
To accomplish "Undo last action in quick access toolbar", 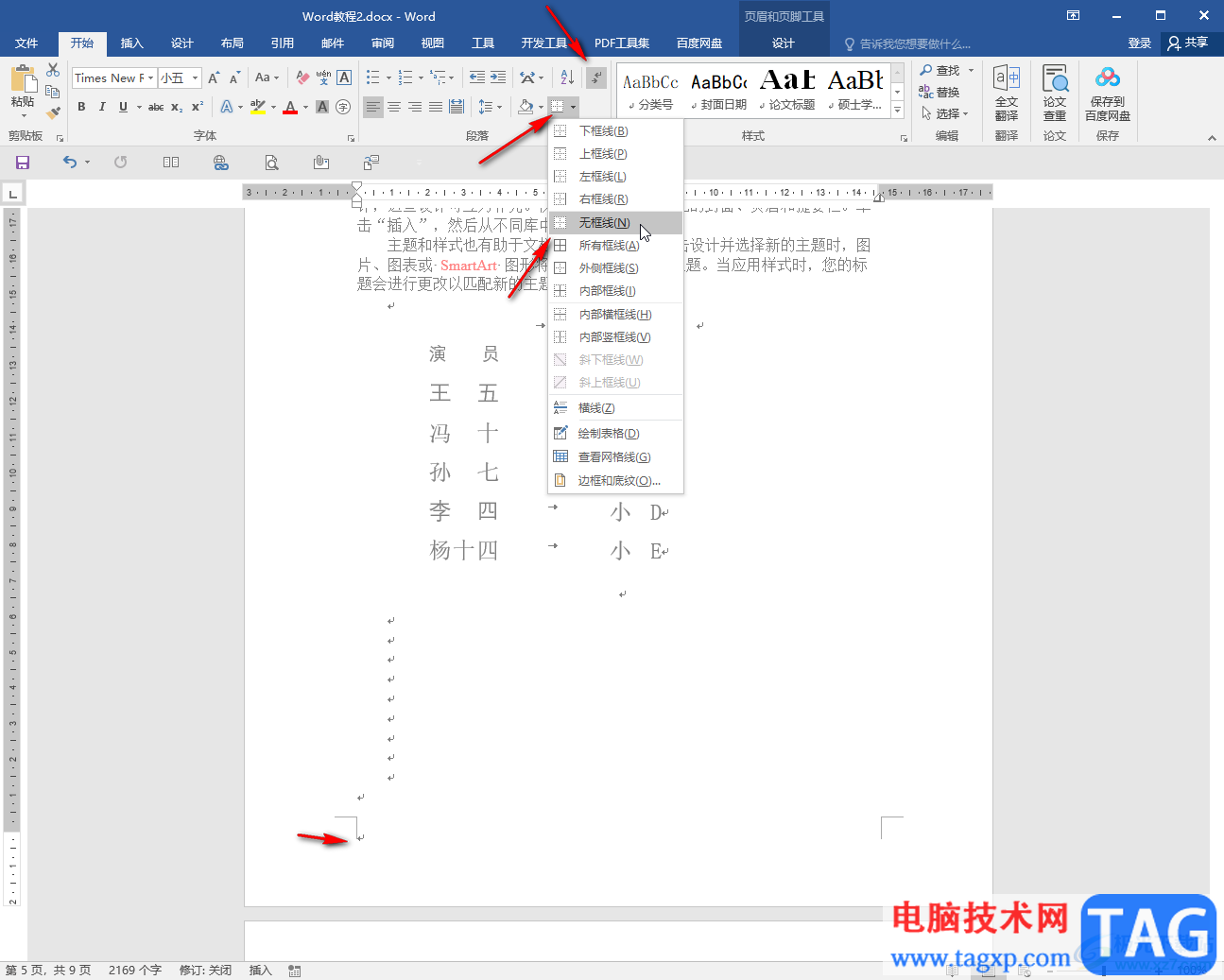I will [70, 163].
